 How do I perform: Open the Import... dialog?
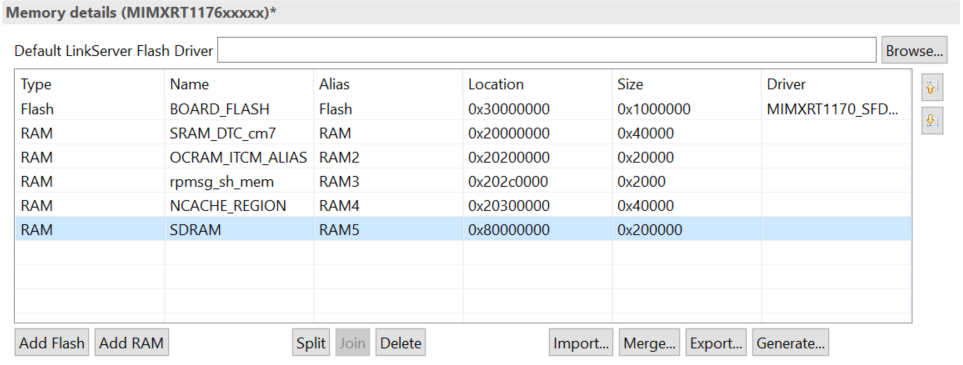pos(582,343)
